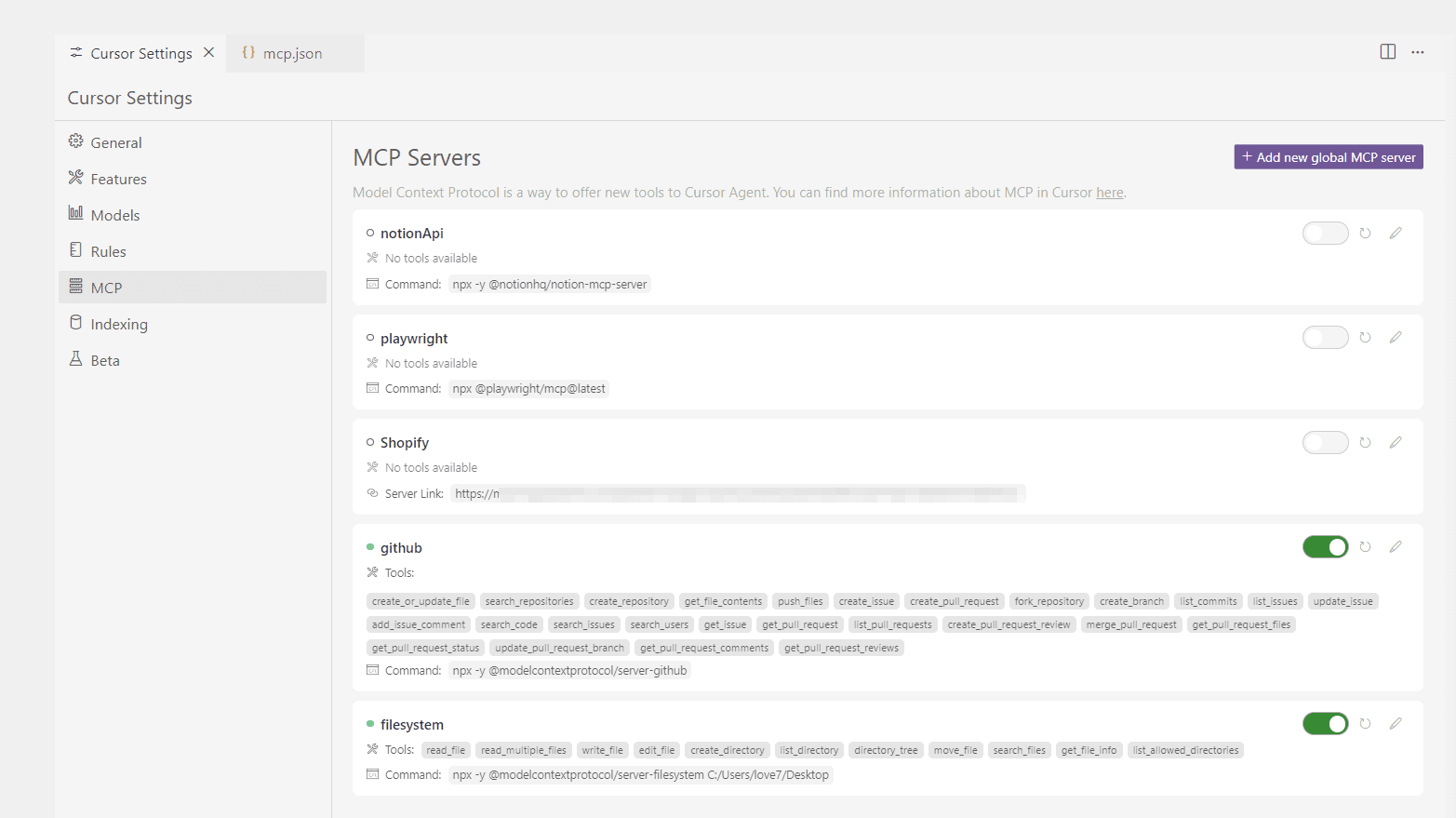Click the get_pull_request_reviews tool chip
1456x818 pixels.
[x=841, y=648]
